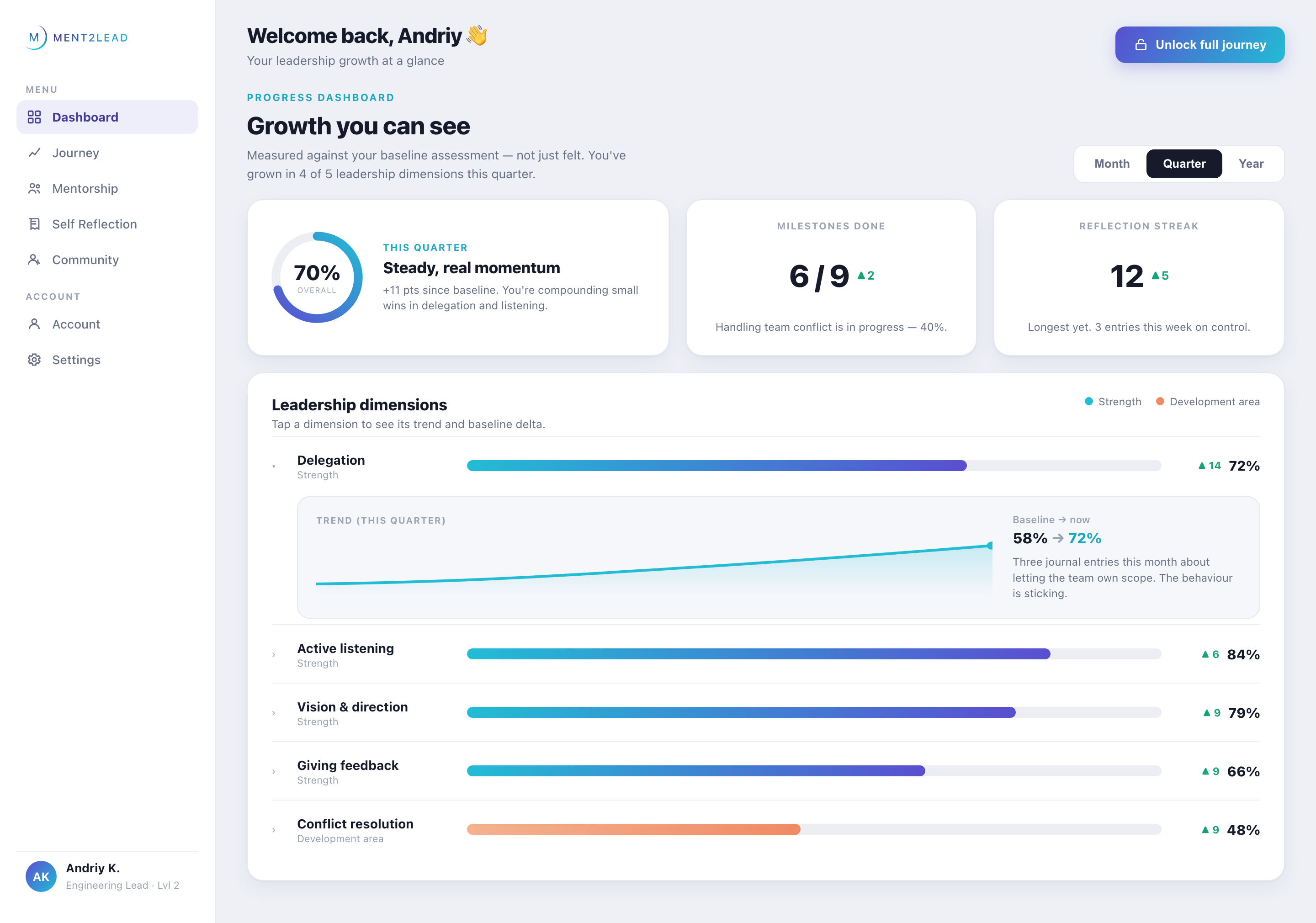Click the Milestones Done card
1316x923 pixels.
(x=831, y=277)
